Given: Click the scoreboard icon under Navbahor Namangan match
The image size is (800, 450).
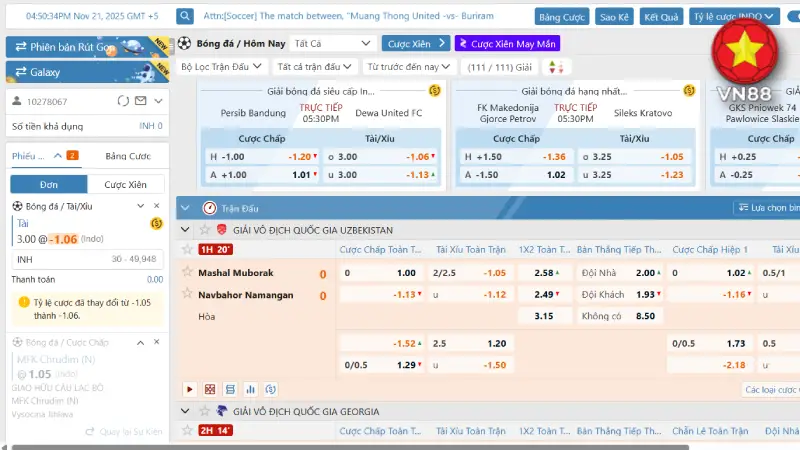Looking at the screenshot, I should [229, 389].
